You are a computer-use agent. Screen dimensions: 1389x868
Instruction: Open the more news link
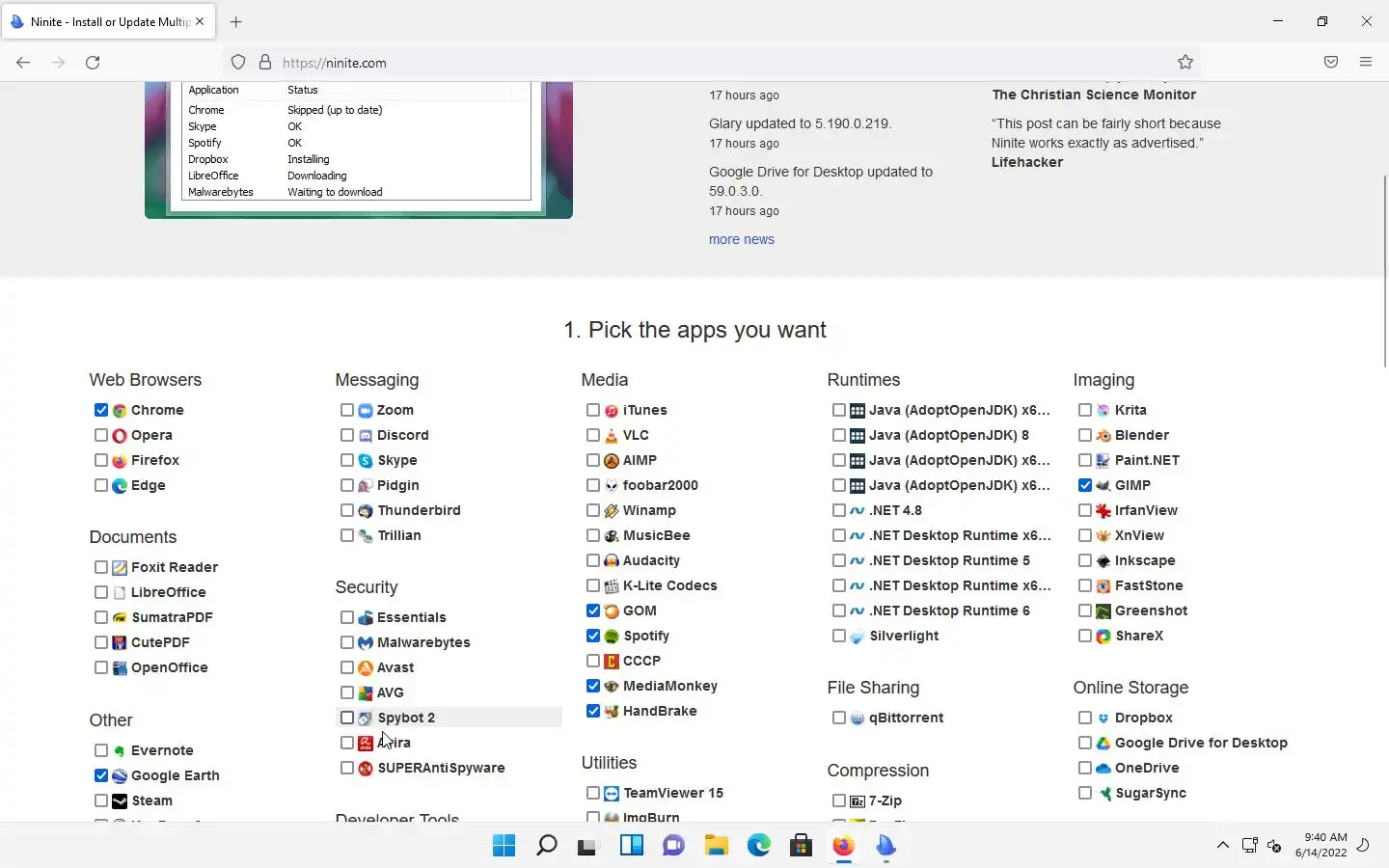742,239
